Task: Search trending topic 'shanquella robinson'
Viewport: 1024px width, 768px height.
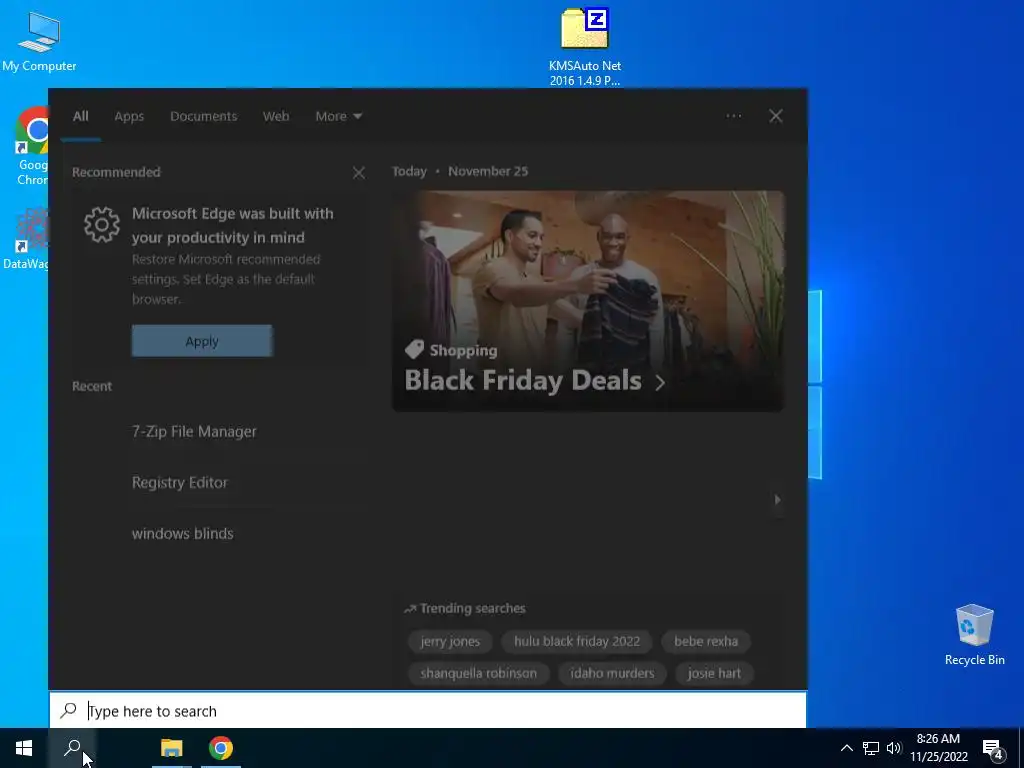Action: (x=479, y=673)
